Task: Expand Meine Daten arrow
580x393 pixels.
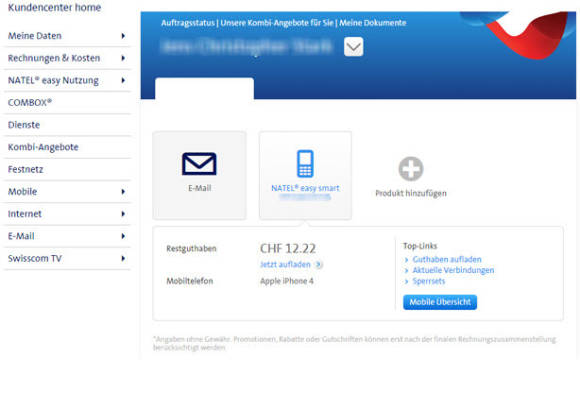Action: click(x=123, y=36)
